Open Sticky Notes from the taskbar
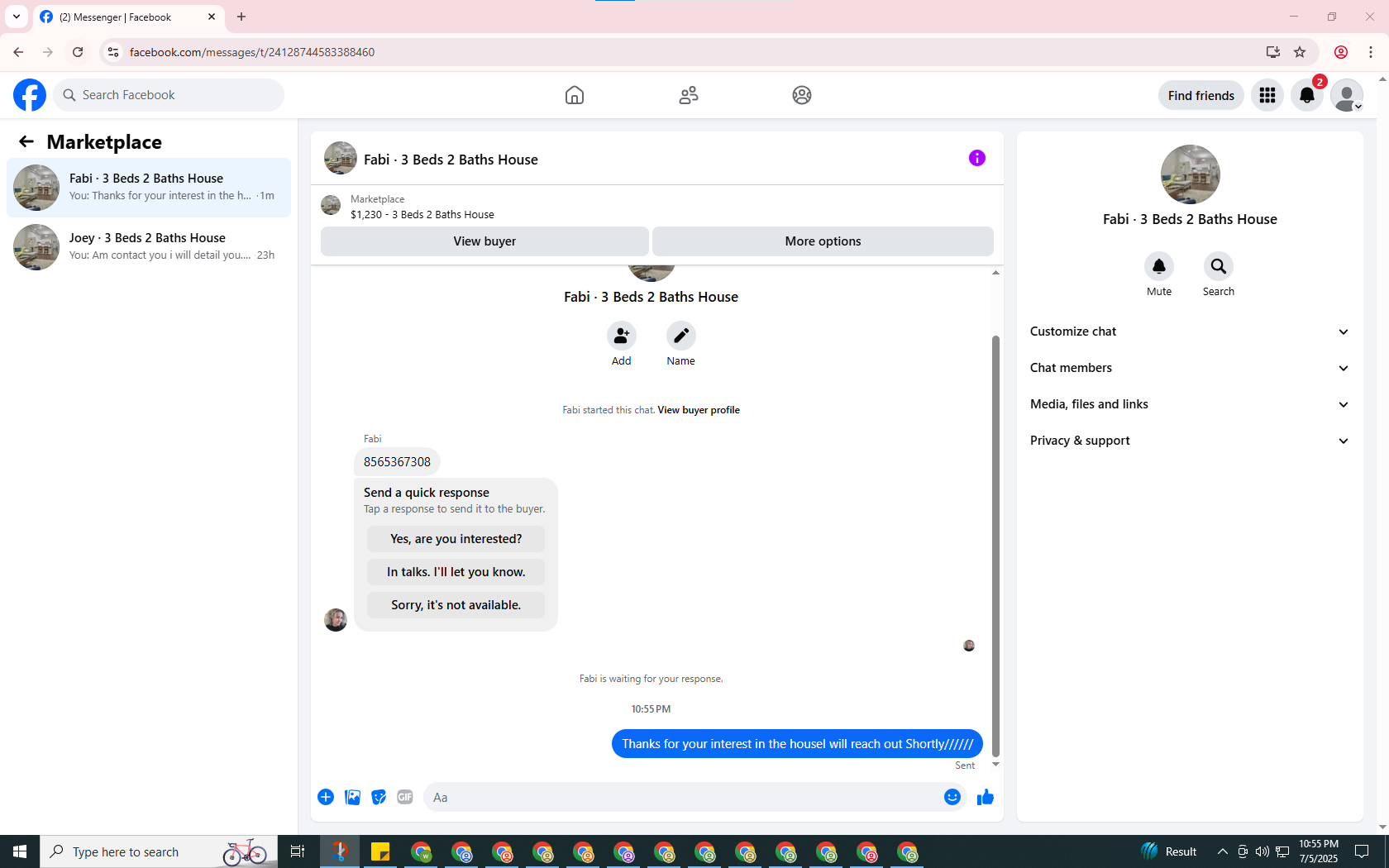 tap(380, 851)
